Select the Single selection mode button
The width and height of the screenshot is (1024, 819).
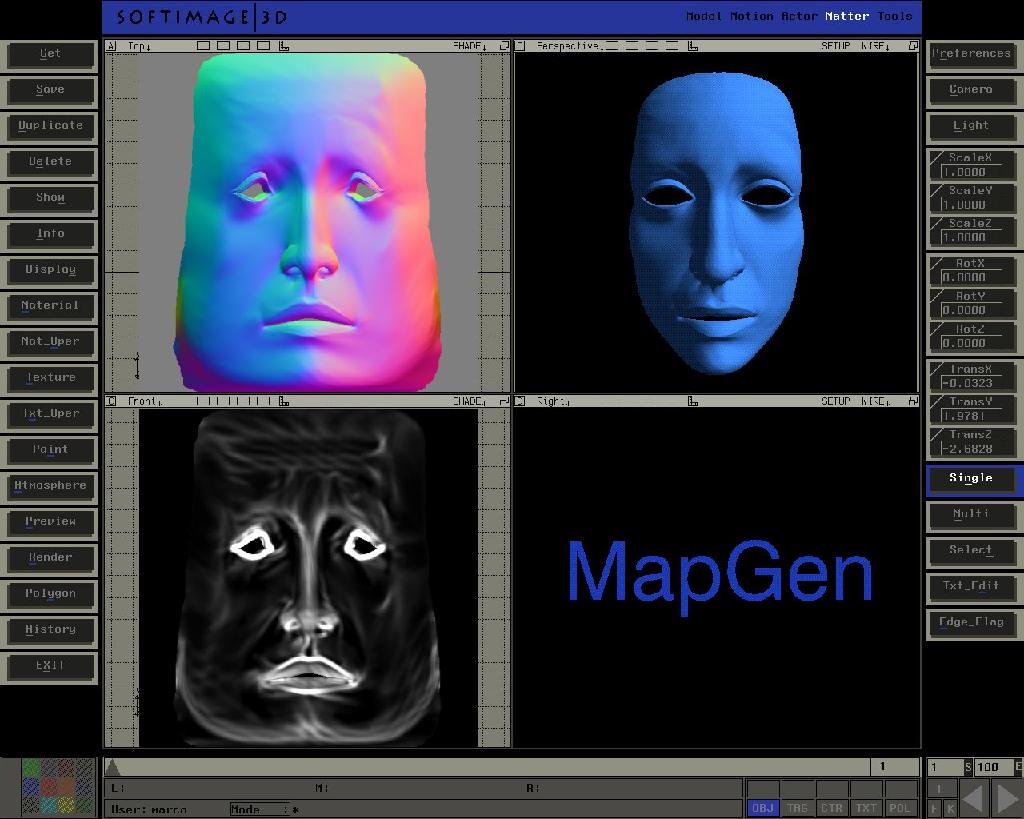[971, 479]
